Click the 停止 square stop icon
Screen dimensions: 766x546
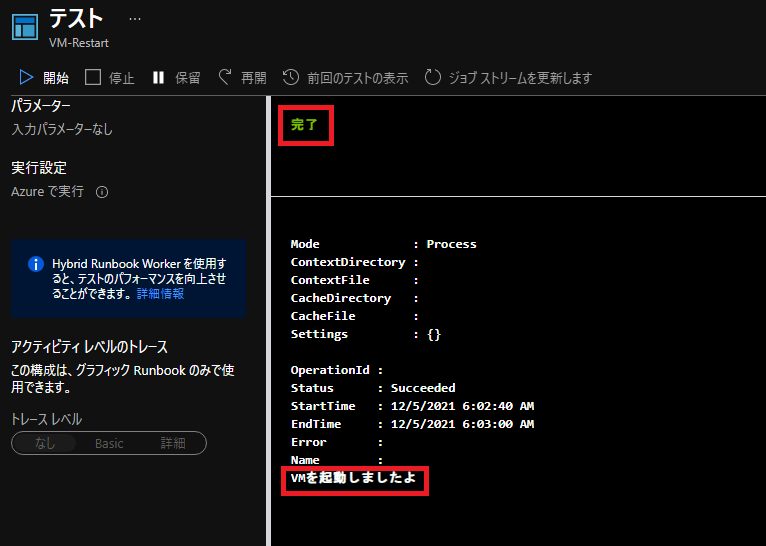point(93,77)
